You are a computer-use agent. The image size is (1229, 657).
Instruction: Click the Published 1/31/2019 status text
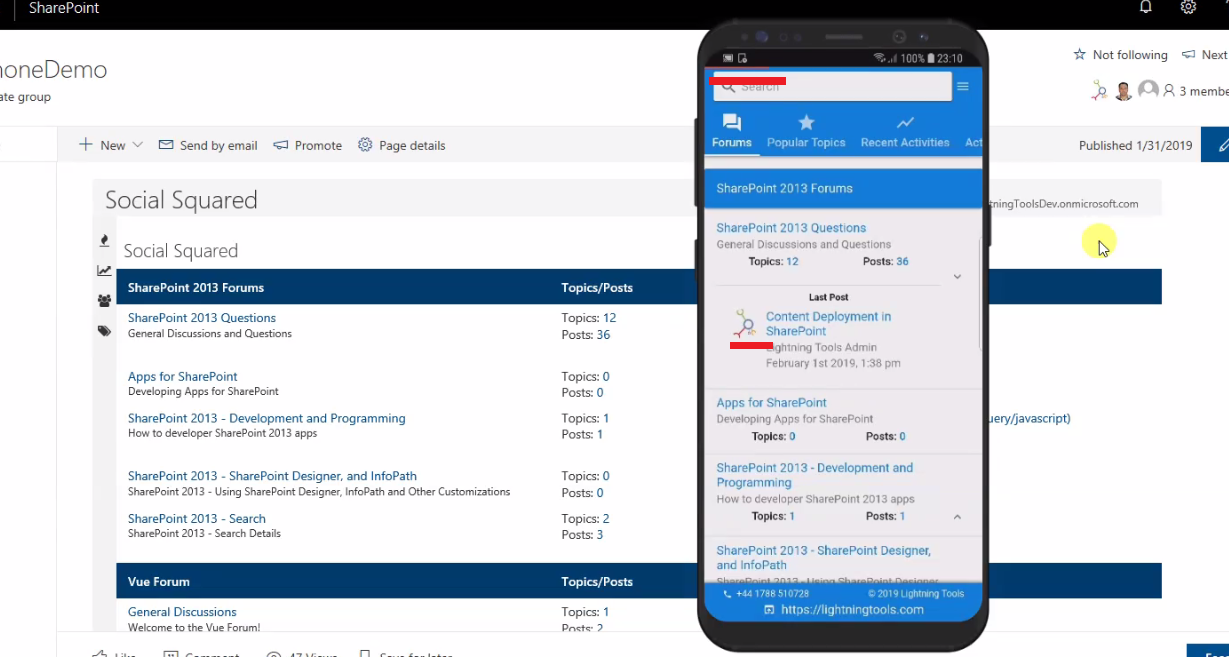click(x=1135, y=145)
